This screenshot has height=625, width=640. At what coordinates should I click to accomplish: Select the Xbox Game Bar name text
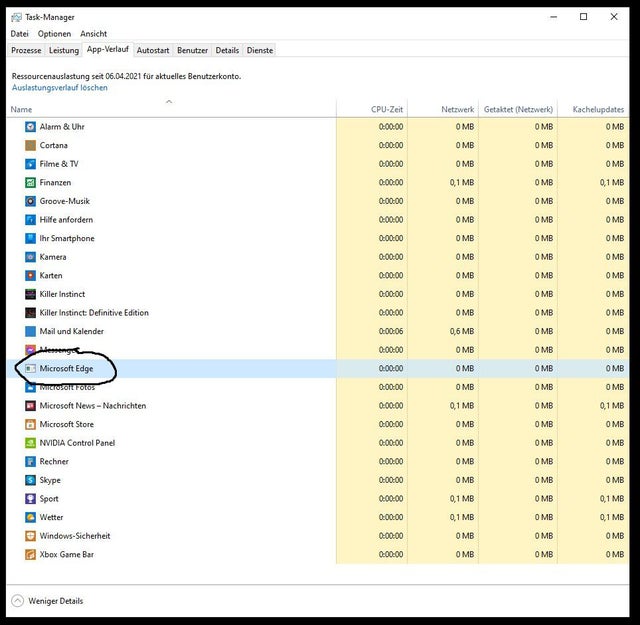click(x=67, y=555)
